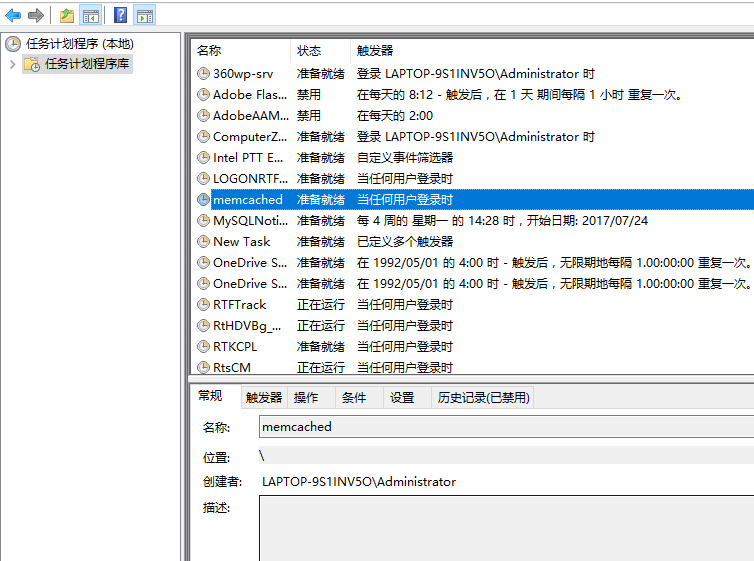The height and width of the screenshot is (561, 754).
Task: Open the 操作 tab
Action: click(x=306, y=398)
